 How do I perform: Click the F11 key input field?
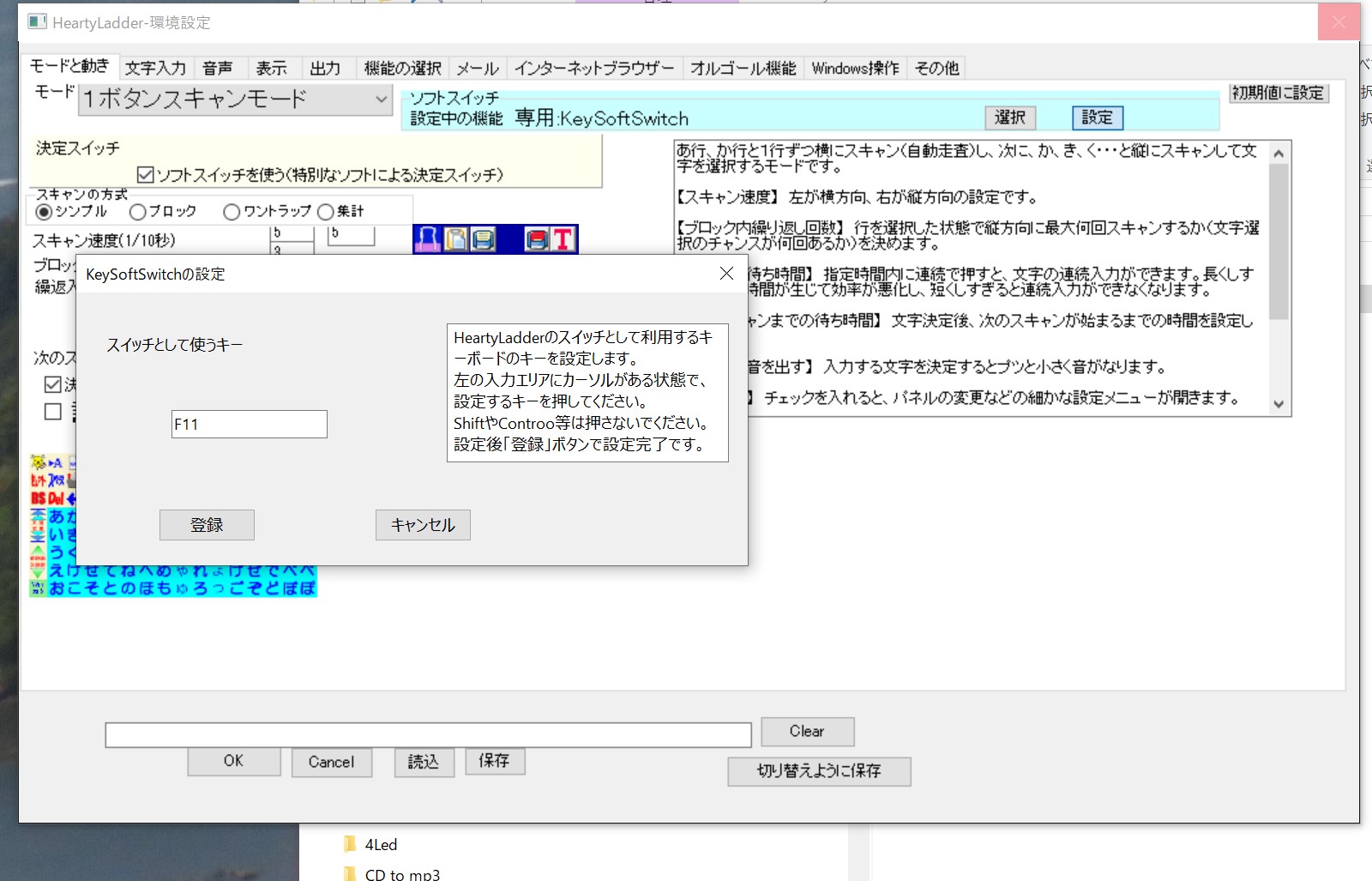point(249,424)
